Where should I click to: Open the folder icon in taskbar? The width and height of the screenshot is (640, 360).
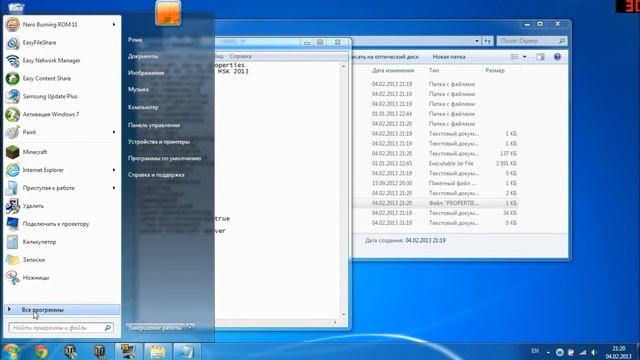point(157,351)
